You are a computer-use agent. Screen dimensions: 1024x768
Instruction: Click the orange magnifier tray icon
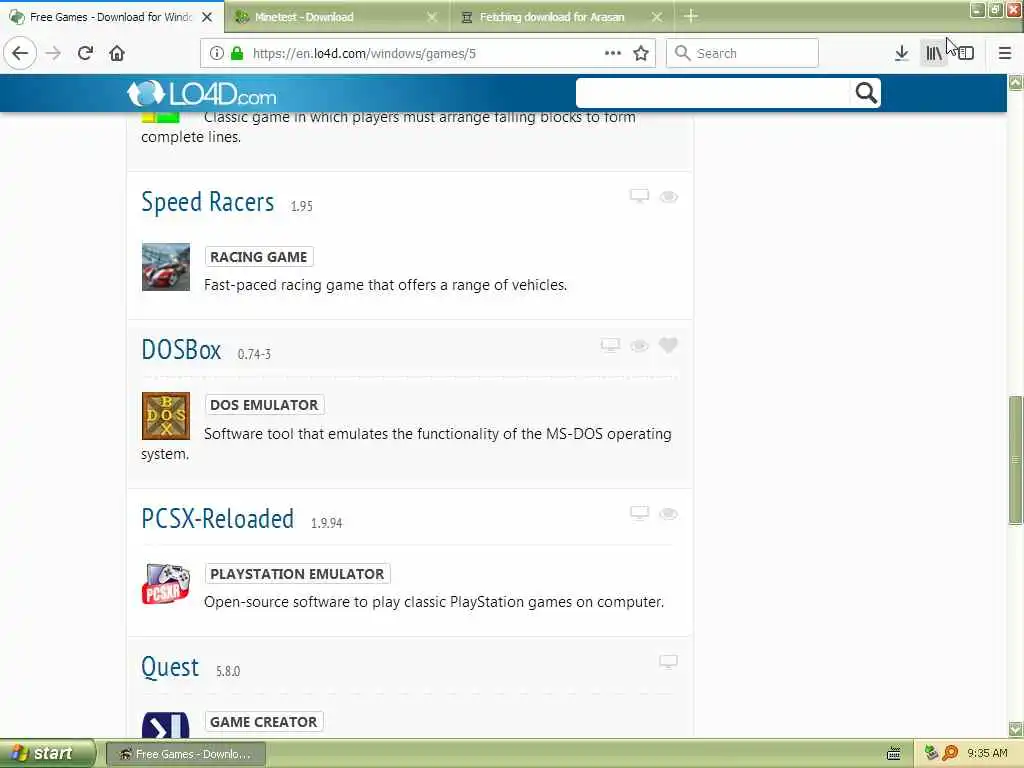pos(950,753)
